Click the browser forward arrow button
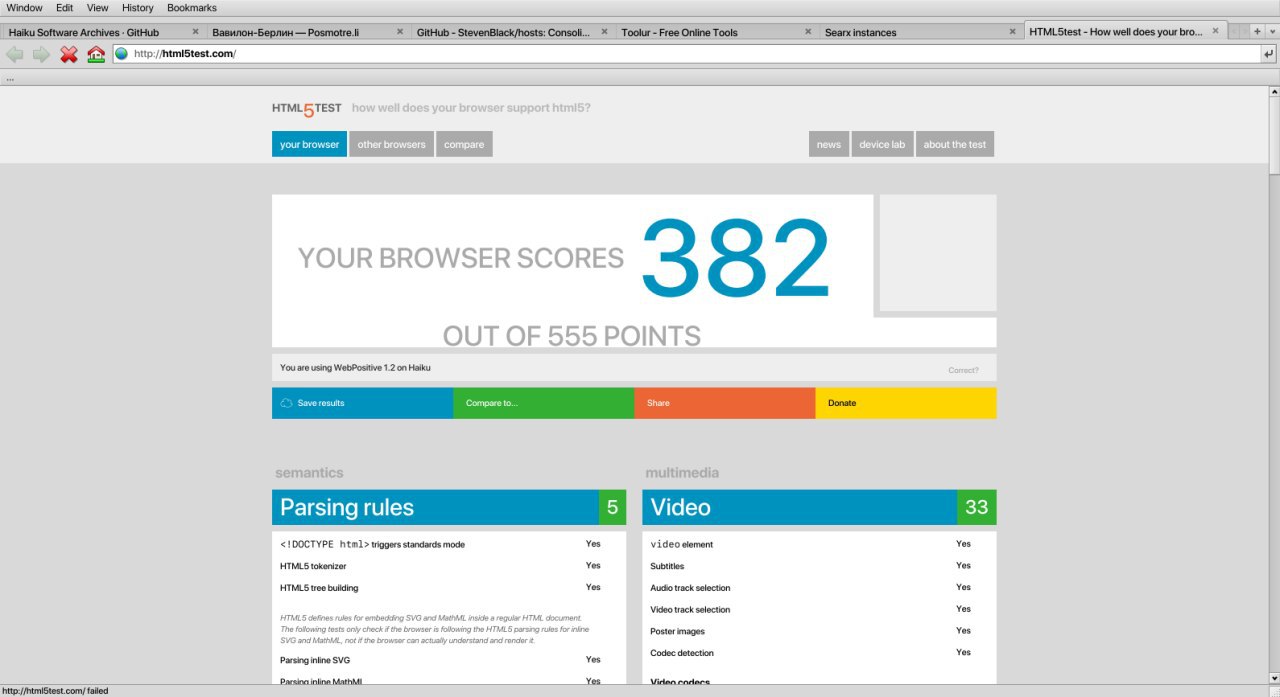Screen dimensions: 1280x697 click(41, 54)
